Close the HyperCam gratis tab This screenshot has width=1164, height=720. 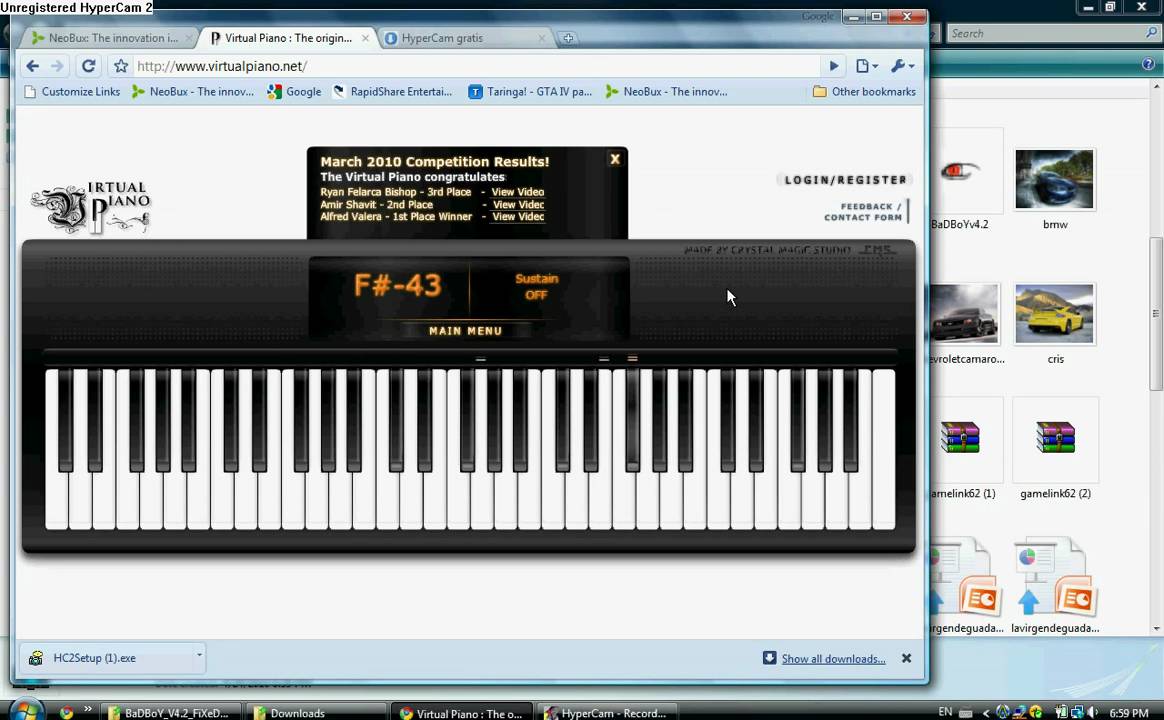point(542,38)
